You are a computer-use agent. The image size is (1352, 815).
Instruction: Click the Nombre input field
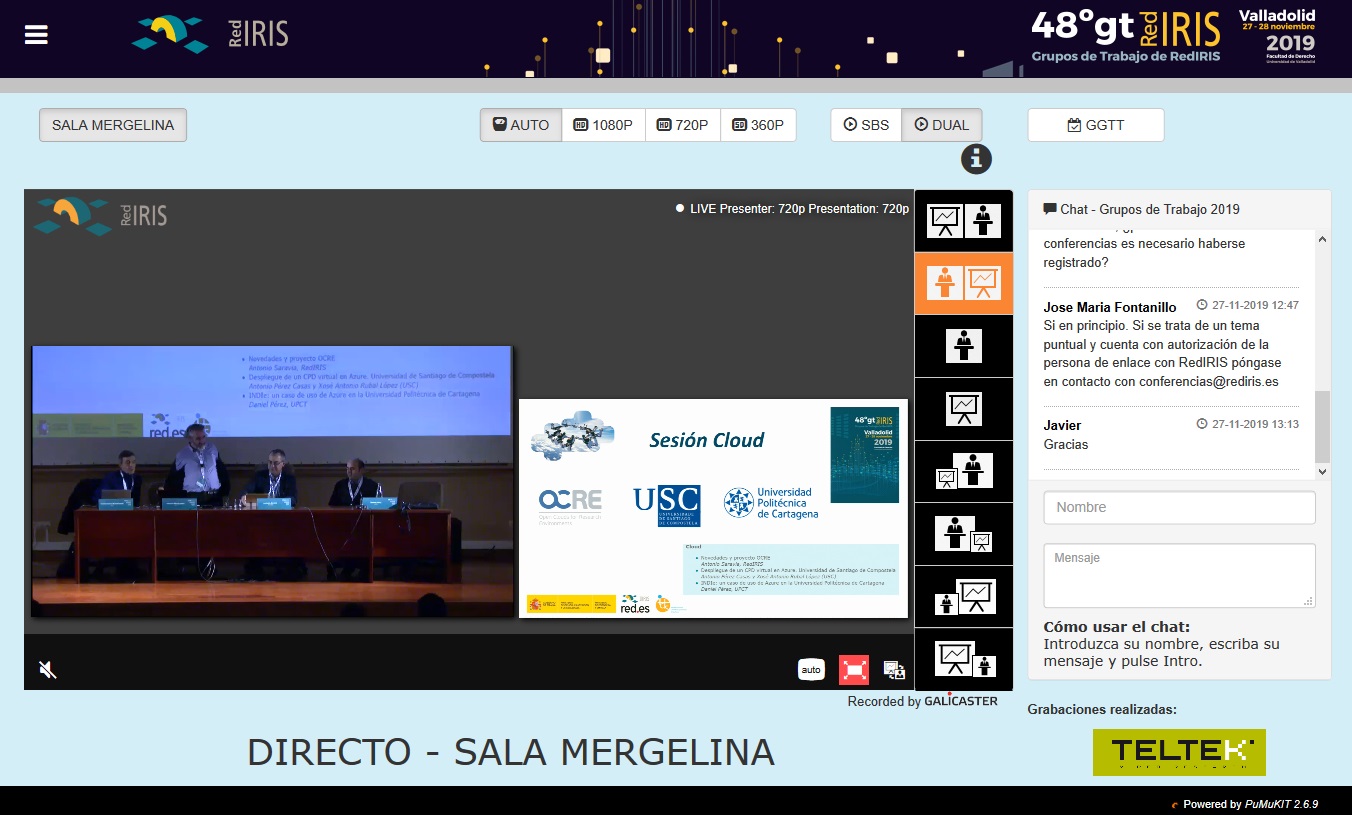[1179, 507]
